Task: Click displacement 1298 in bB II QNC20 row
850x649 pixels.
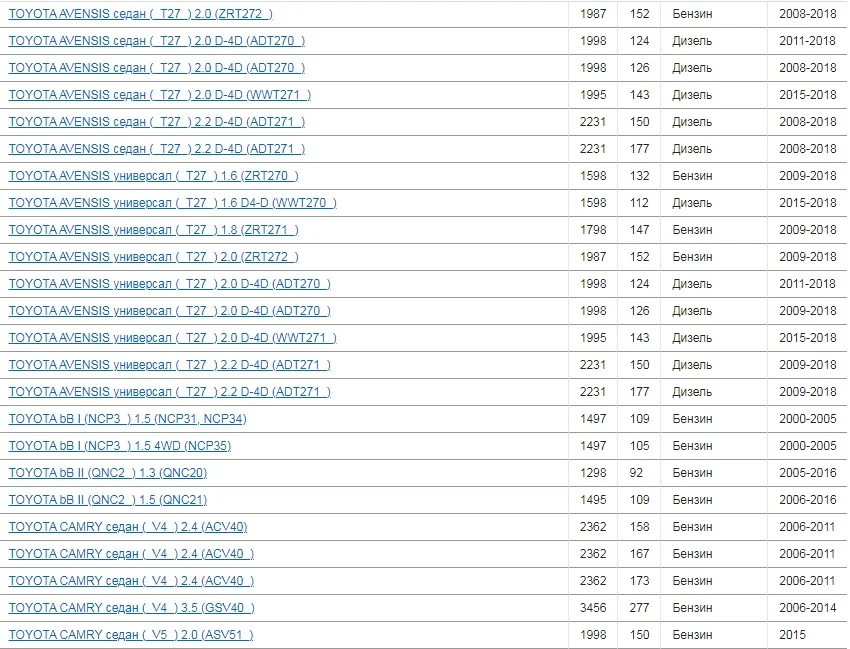Action: 593,473
